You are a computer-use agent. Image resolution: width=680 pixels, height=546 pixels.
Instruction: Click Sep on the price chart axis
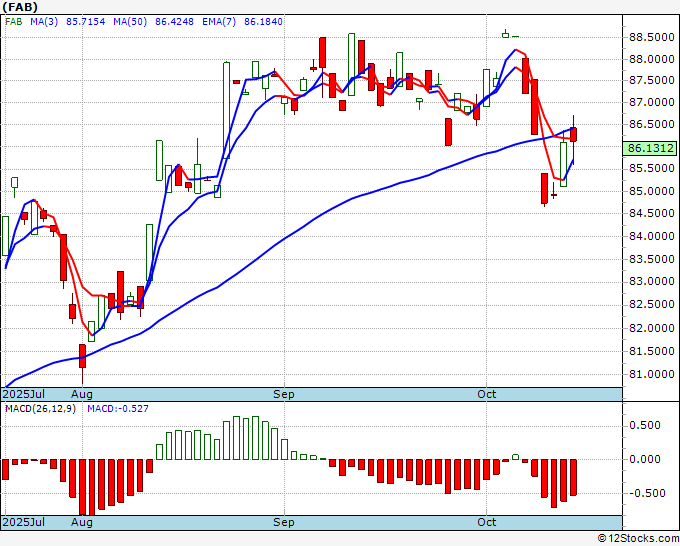(284, 394)
